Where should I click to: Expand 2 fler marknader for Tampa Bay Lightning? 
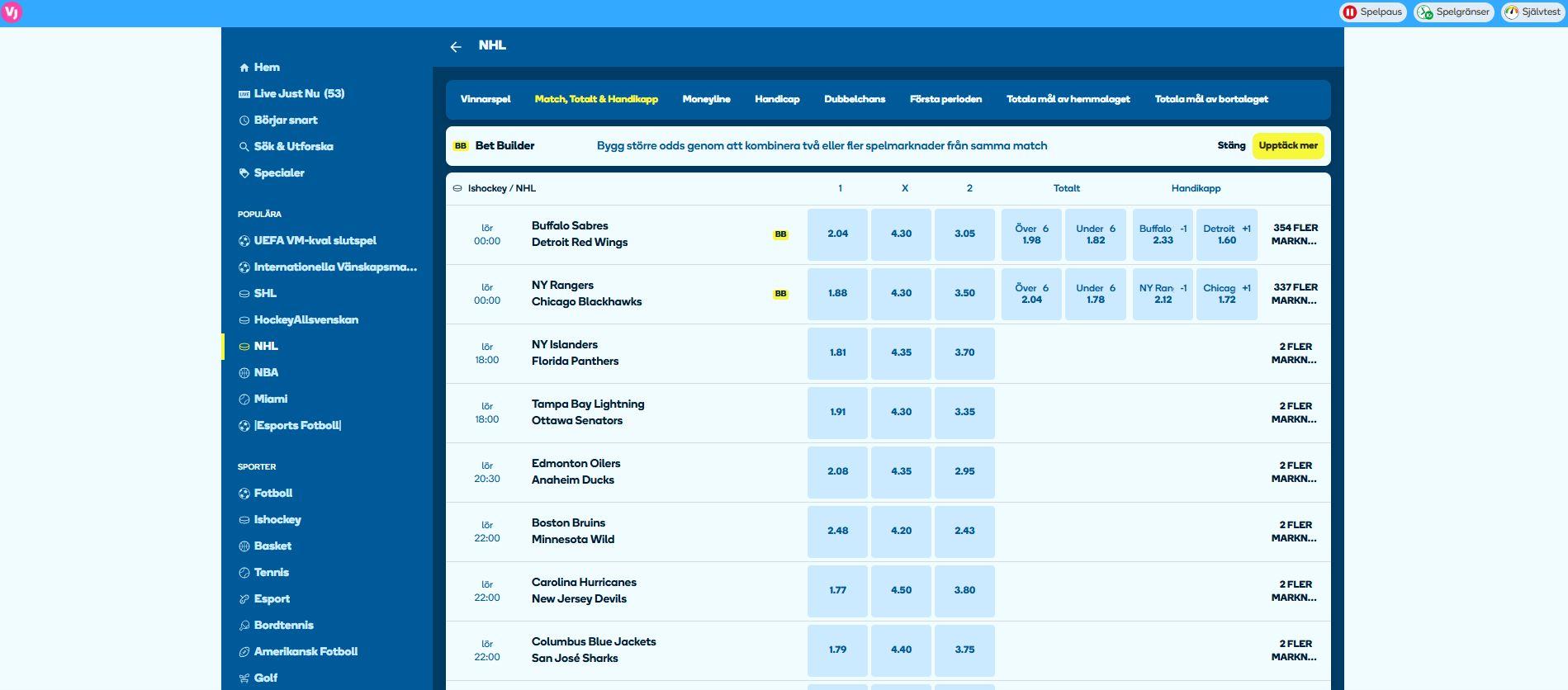coord(1295,413)
